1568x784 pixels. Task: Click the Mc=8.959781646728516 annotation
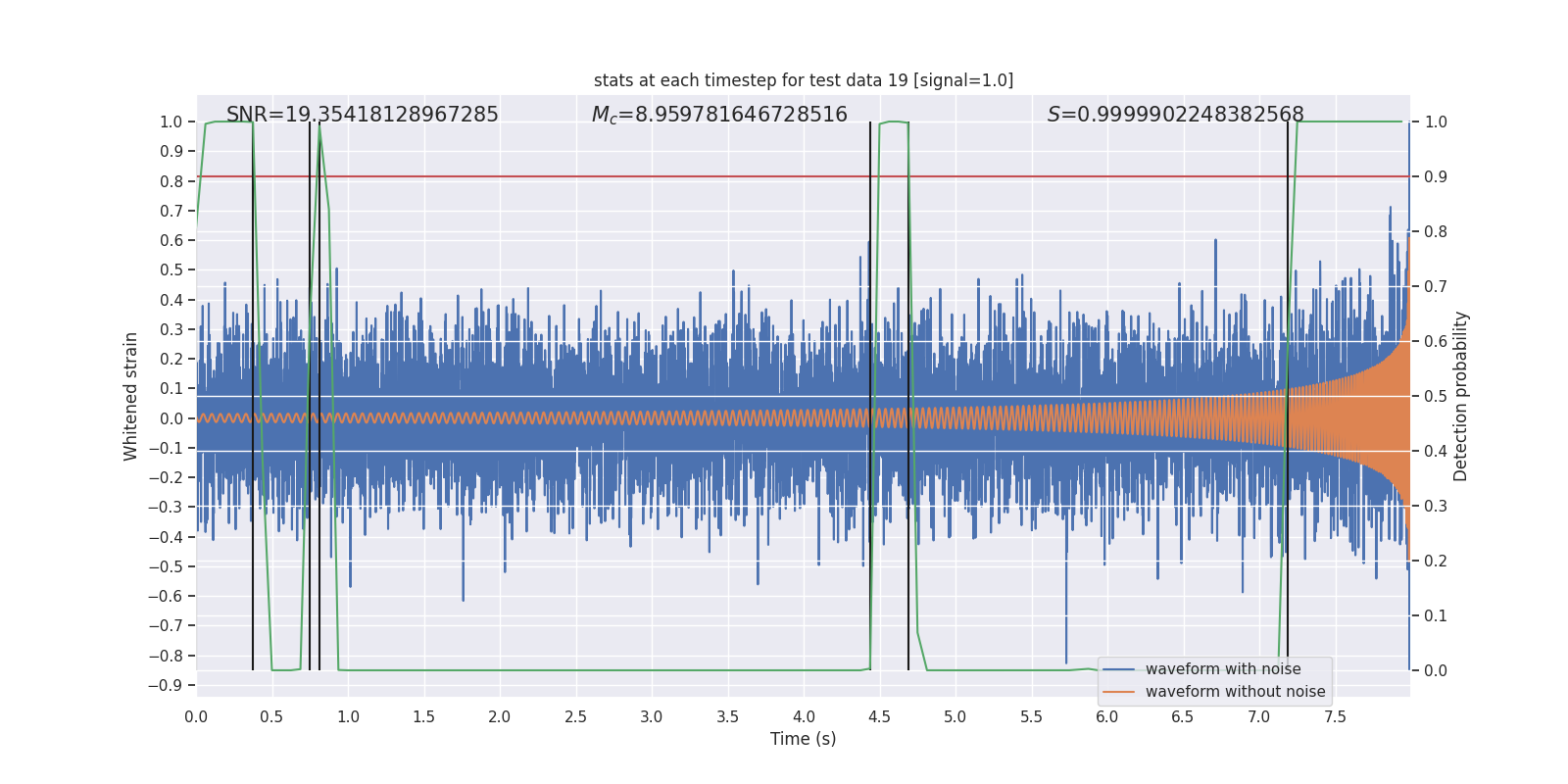pos(719,115)
